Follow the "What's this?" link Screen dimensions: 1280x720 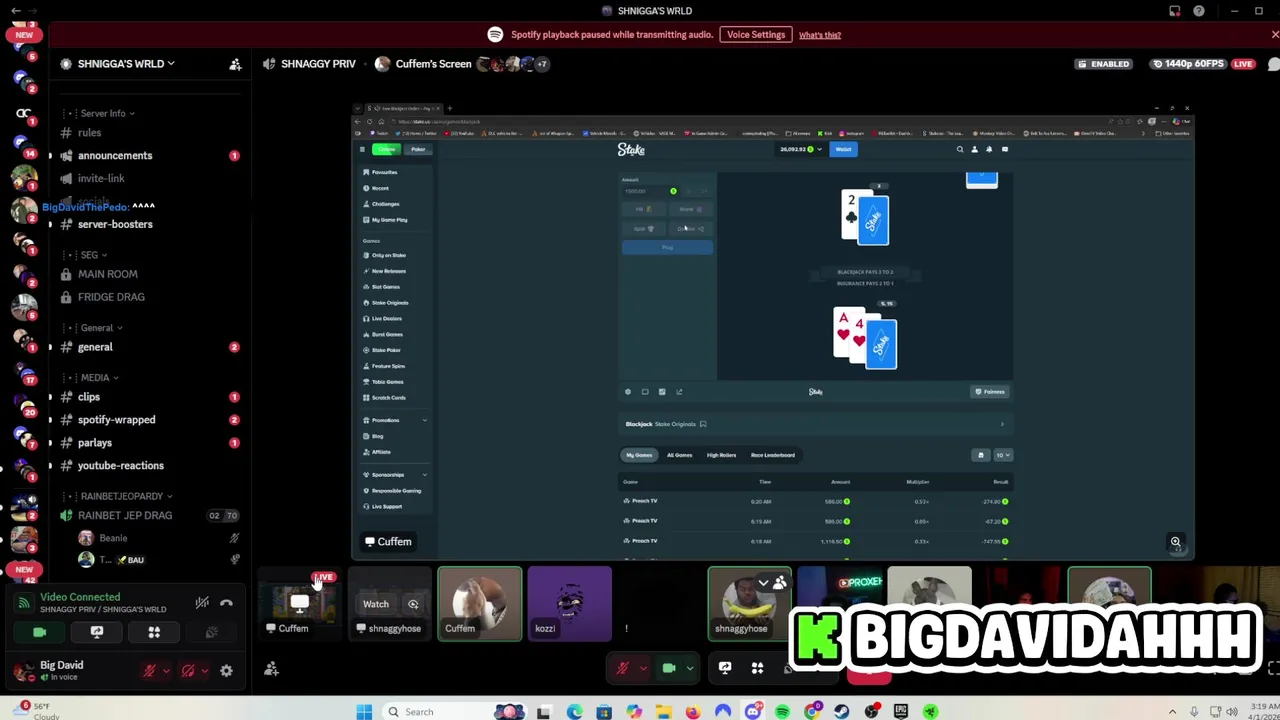coord(820,35)
